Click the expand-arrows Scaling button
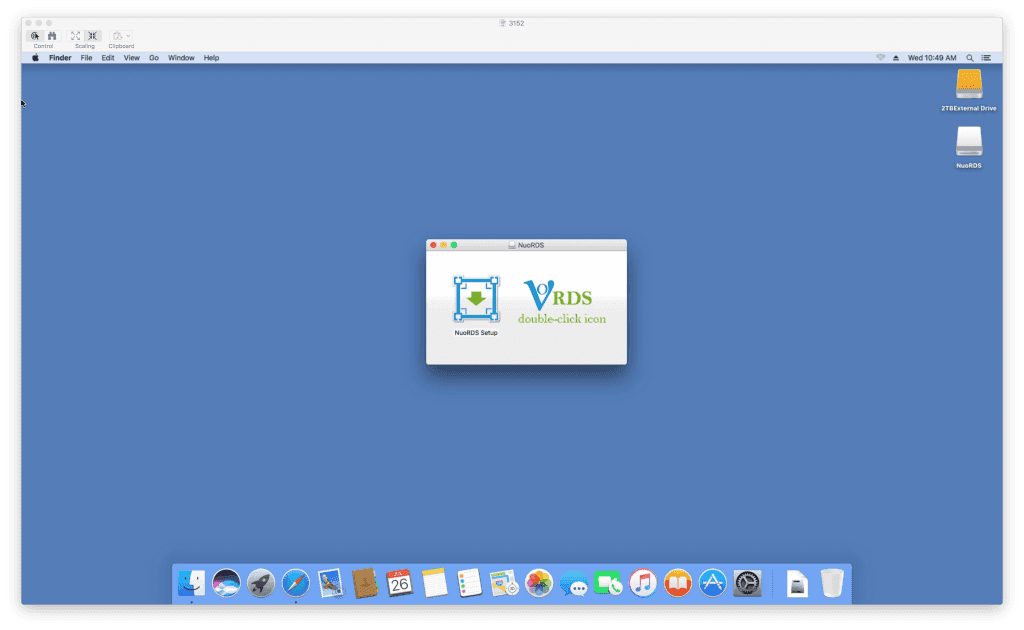This screenshot has height=630, width=1024. click(76, 36)
